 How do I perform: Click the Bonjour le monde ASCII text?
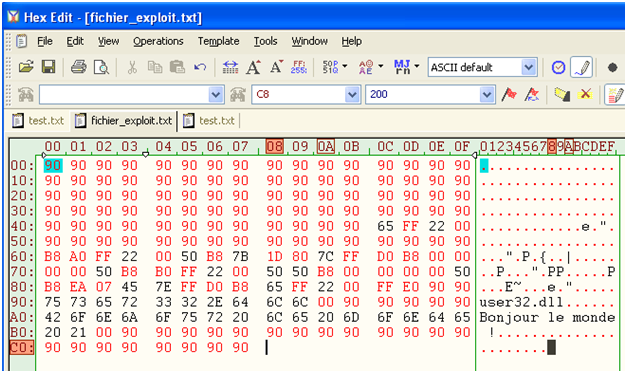547,317
